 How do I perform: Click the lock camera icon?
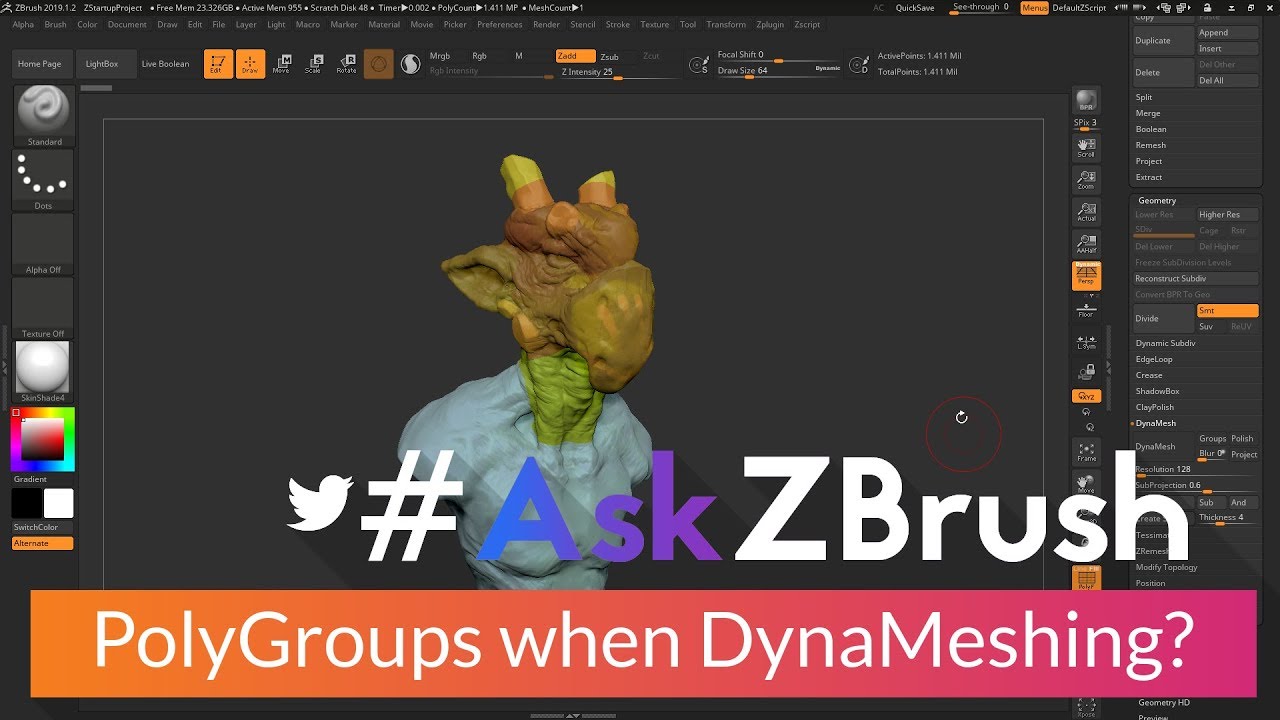(1086, 371)
